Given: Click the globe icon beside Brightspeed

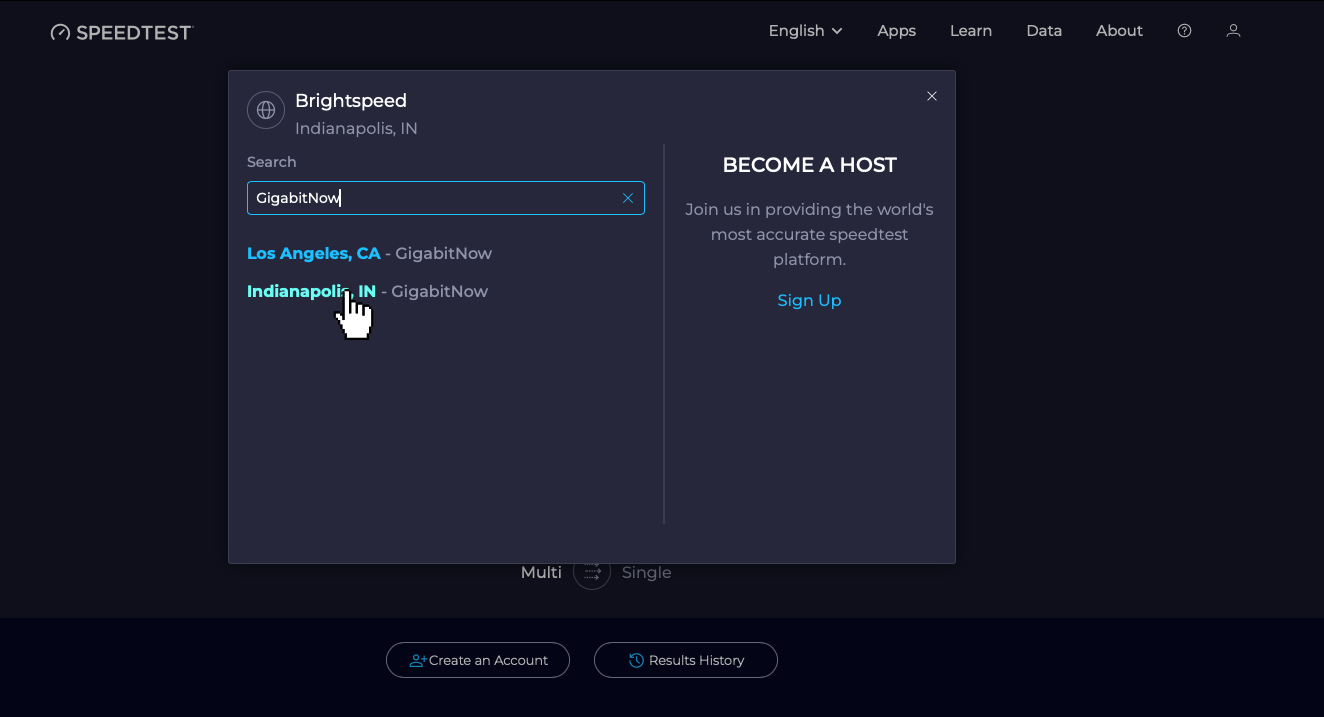Looking at the screenshot, I should 266,110.
